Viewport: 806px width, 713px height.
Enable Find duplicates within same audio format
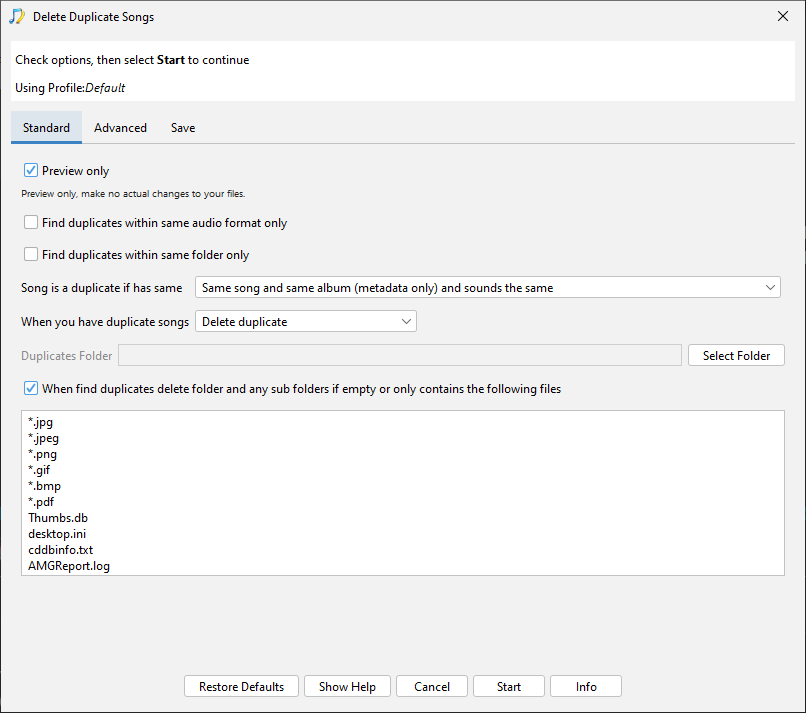31,222
